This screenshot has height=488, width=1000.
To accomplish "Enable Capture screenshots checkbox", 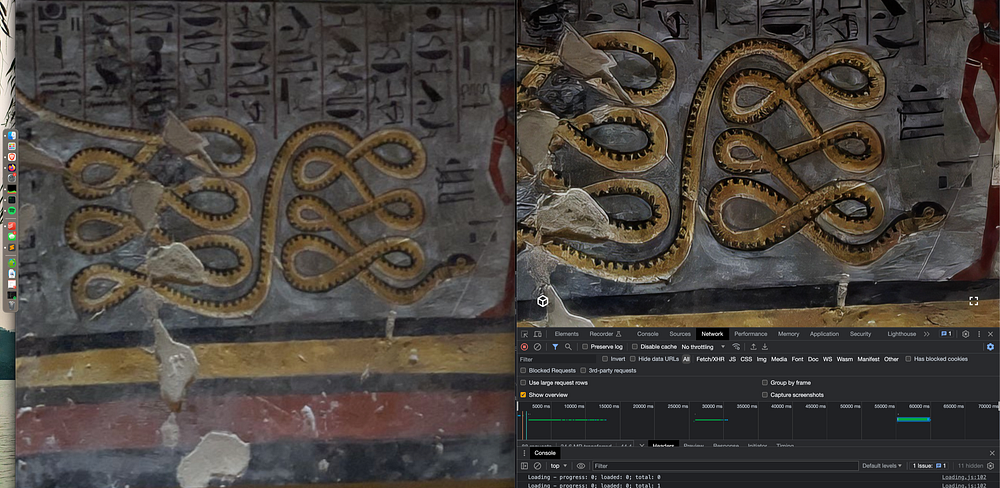I will 765,395.
